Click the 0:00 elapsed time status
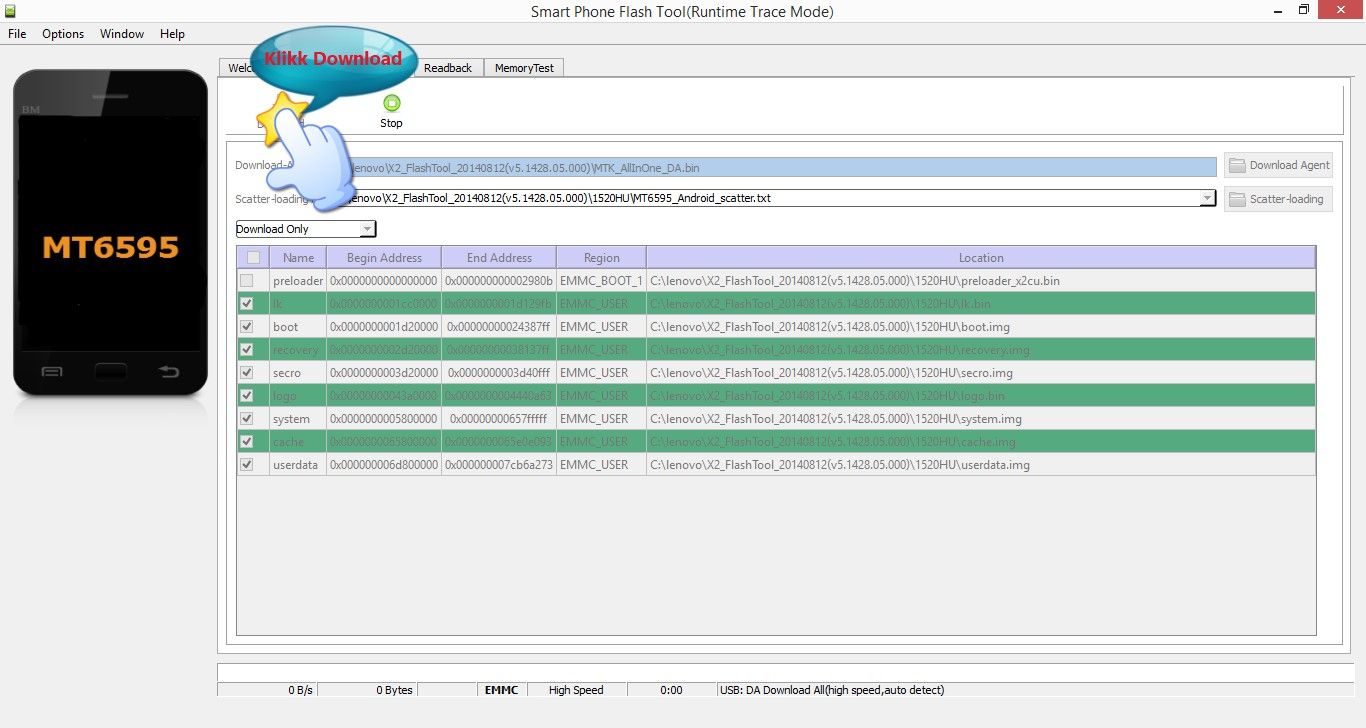Viewport: 1366px width, 728px height. click(671, 690)
